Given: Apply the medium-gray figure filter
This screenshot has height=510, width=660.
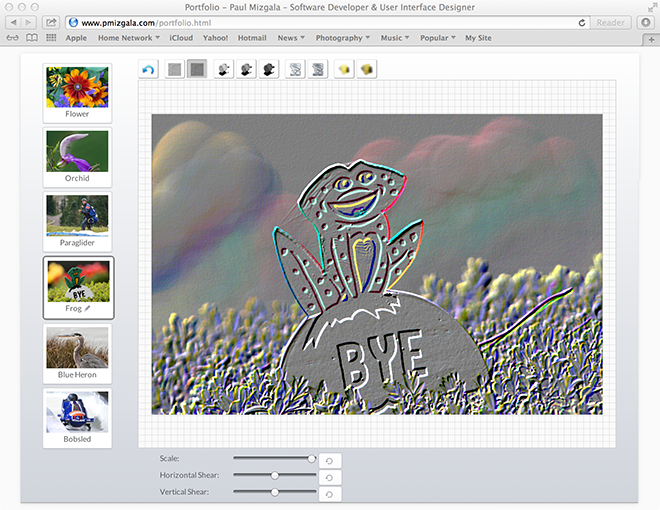Looking at the screenshot, I should pos(246,69).
